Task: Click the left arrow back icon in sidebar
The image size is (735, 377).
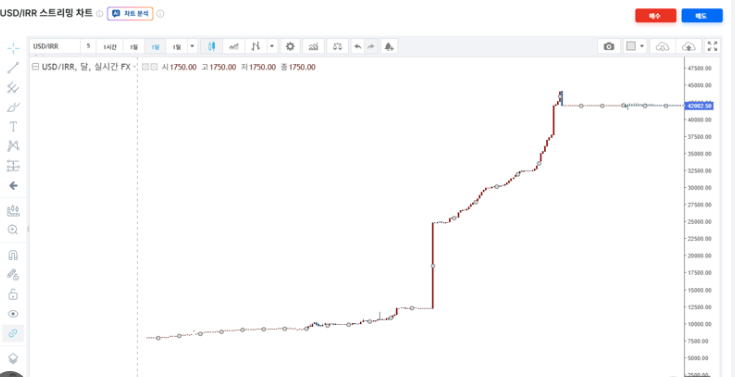Action: coord(13,186)
